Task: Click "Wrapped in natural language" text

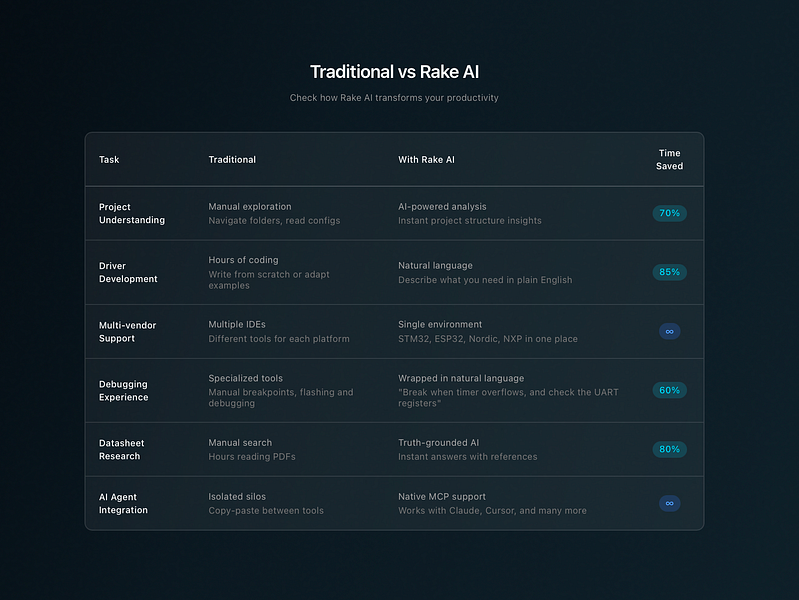Action: point(461,378)
